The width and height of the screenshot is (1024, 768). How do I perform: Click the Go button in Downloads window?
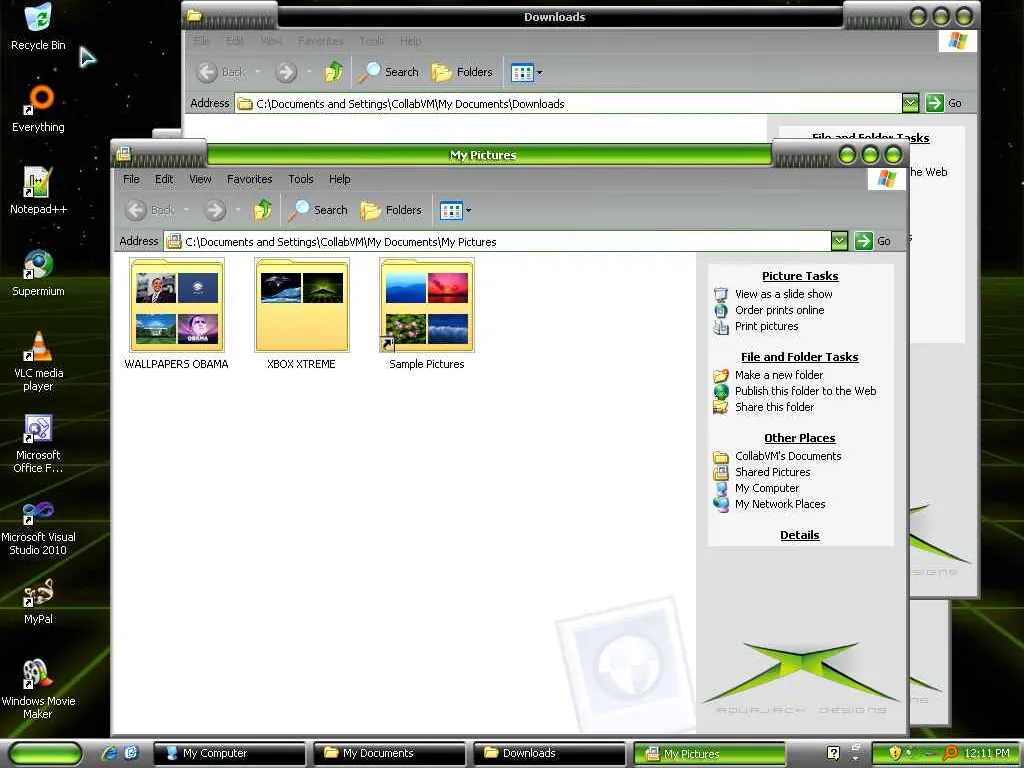tap(944, 103)
